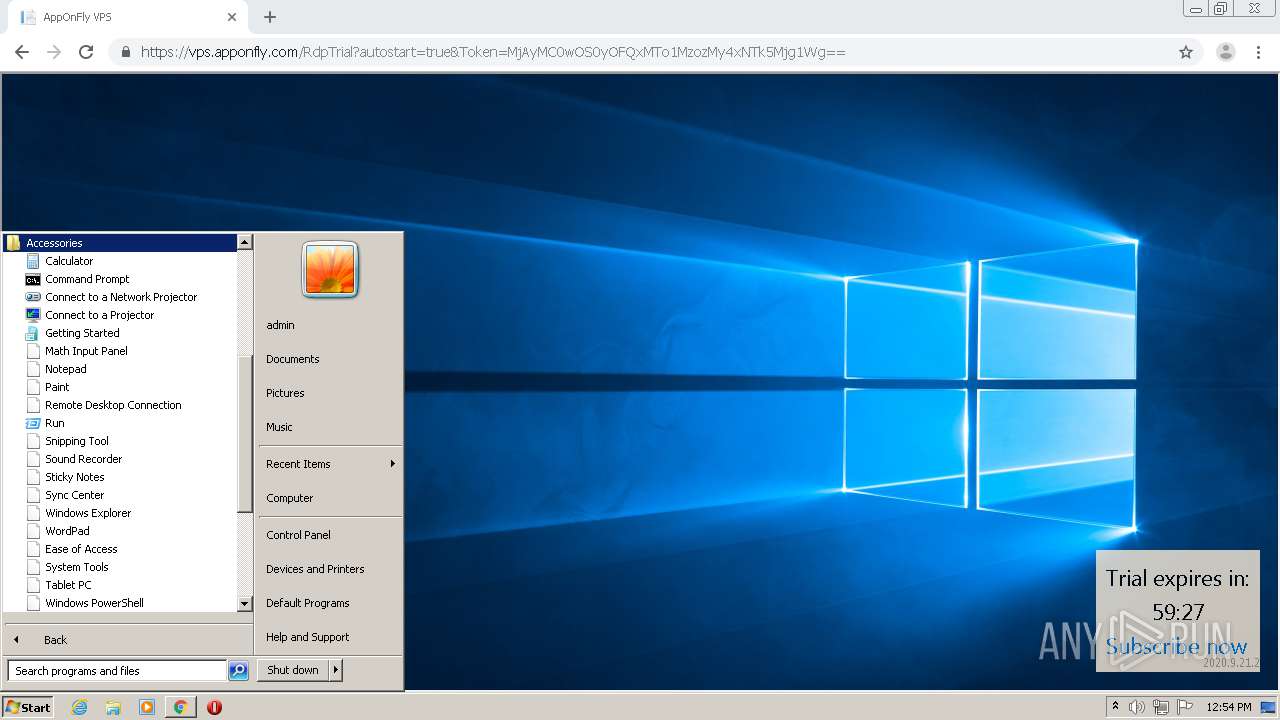Show hidden tray icons
1280x720 pixels.
pos(1115,707)
